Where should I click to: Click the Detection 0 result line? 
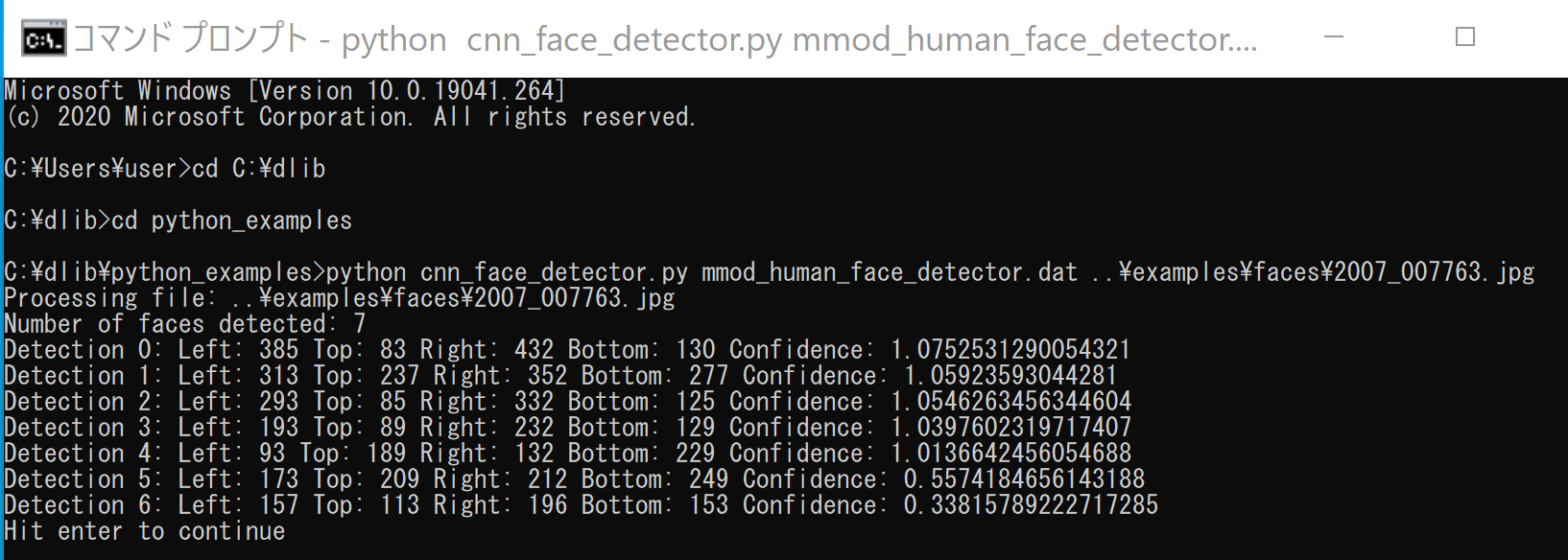[x=567, y=350]
